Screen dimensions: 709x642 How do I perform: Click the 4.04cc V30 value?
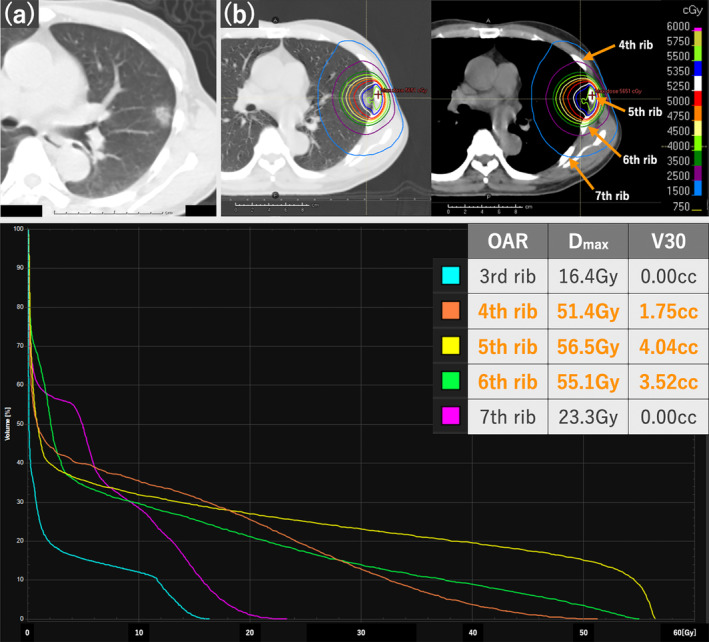[668, 346]
